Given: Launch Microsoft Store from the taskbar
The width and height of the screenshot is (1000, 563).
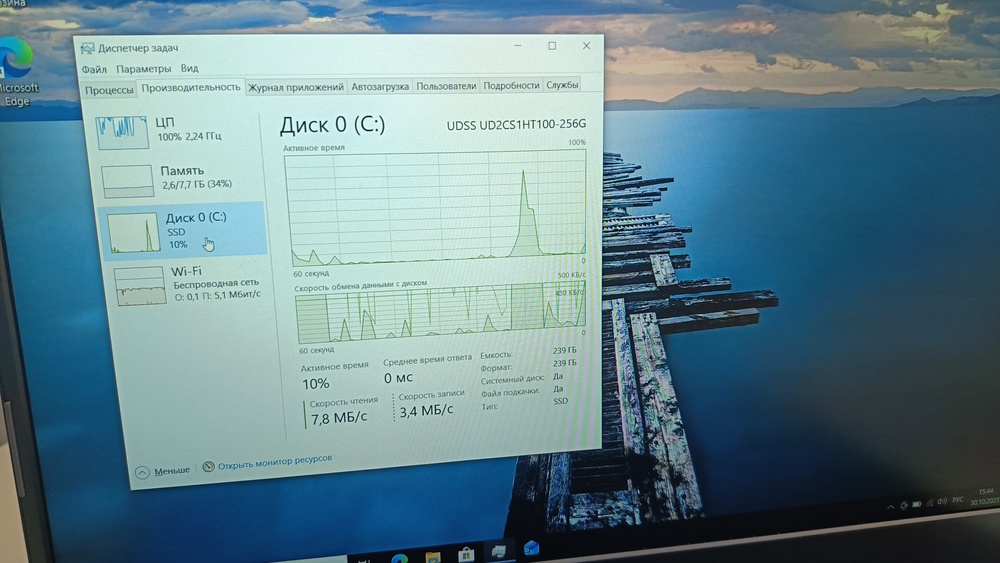Looking at the screenshot, I should 465,554.
